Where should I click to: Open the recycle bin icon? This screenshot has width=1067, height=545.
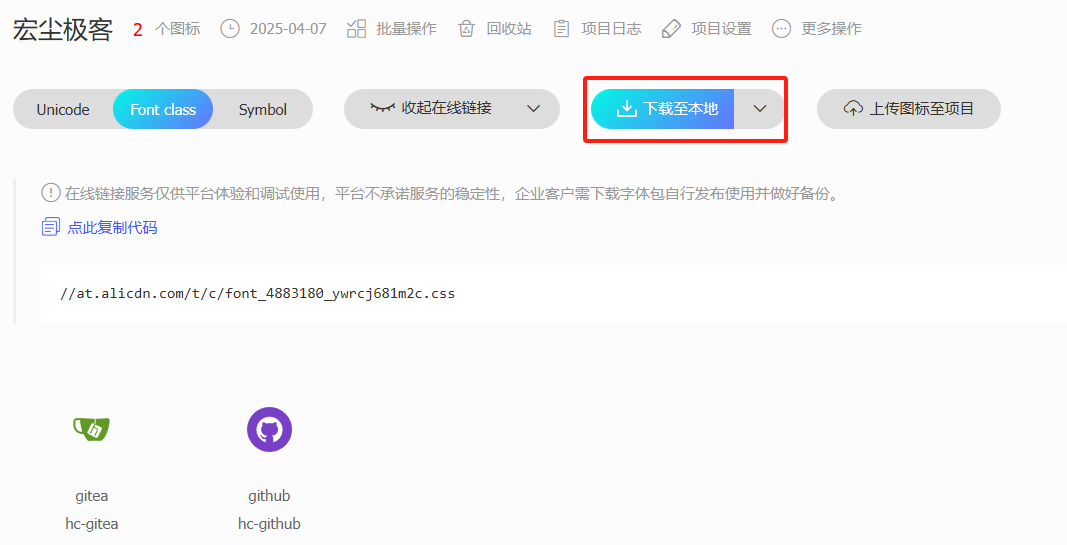[x=466, y=29]
